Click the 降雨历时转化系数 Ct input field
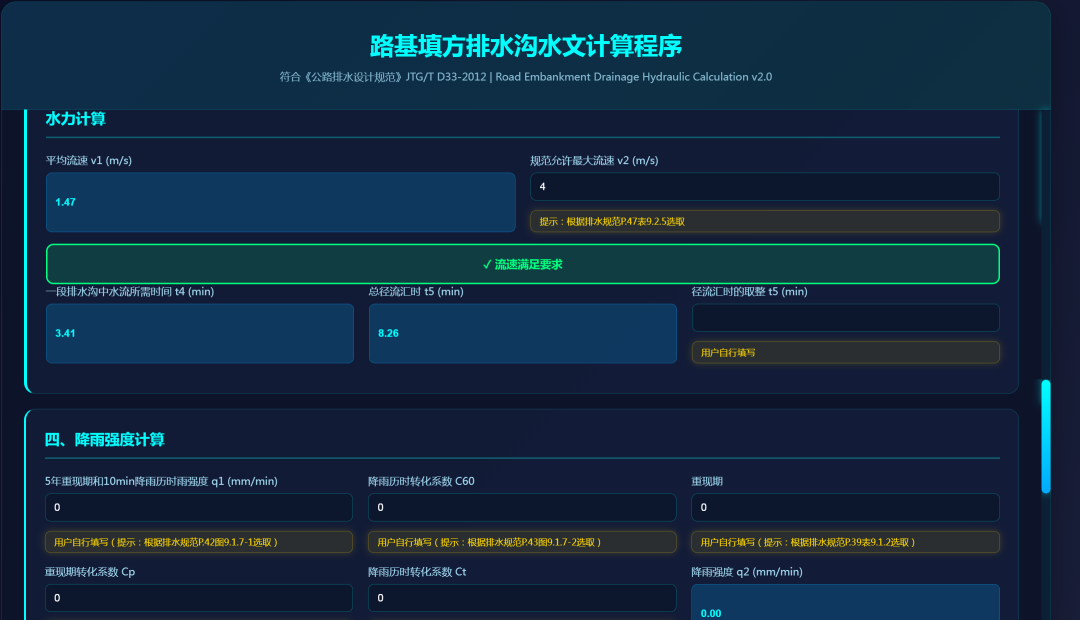The width and height of the screenshot is (1080, 620). 522,598
